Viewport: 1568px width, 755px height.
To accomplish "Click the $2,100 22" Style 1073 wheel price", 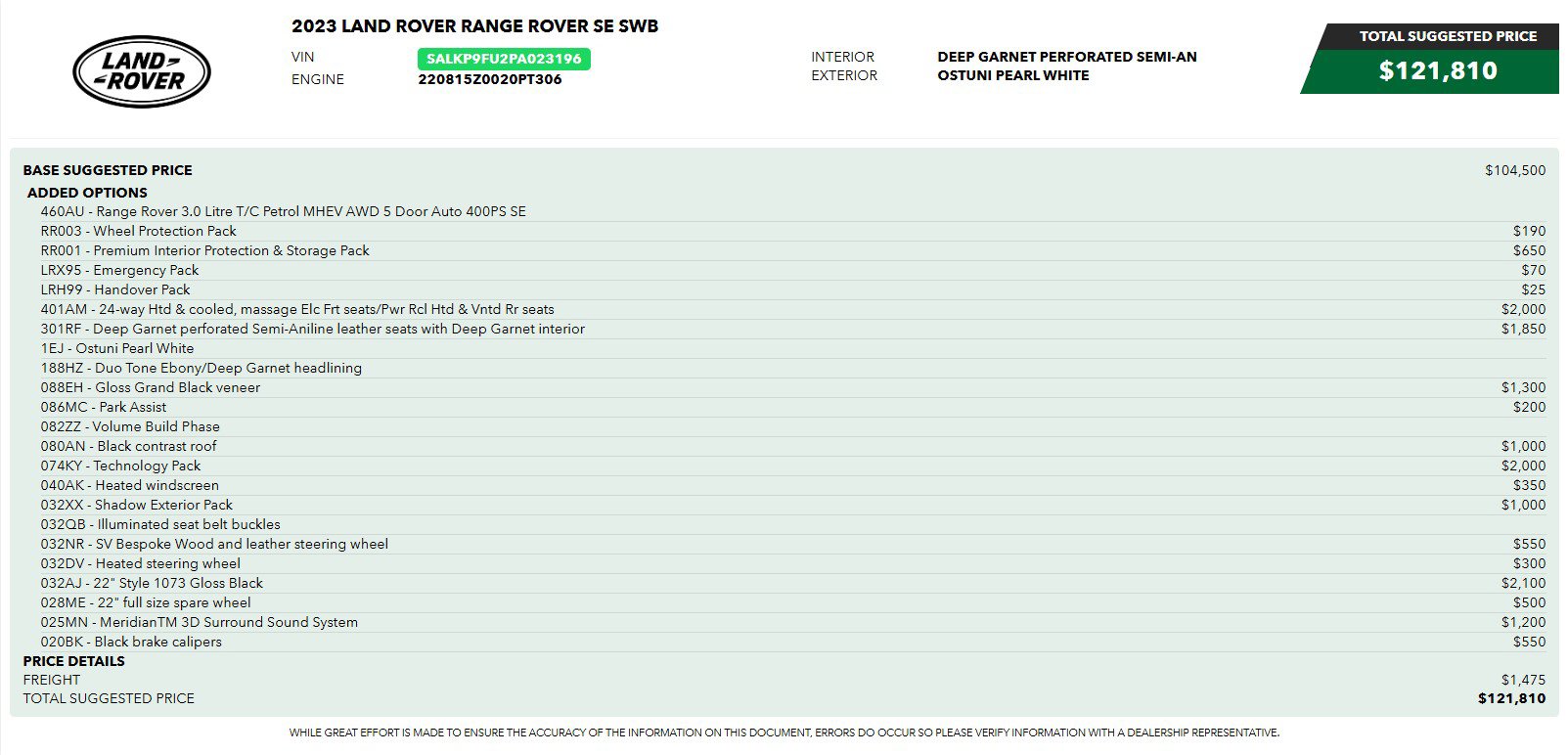I will click(x=1523, y=583).
